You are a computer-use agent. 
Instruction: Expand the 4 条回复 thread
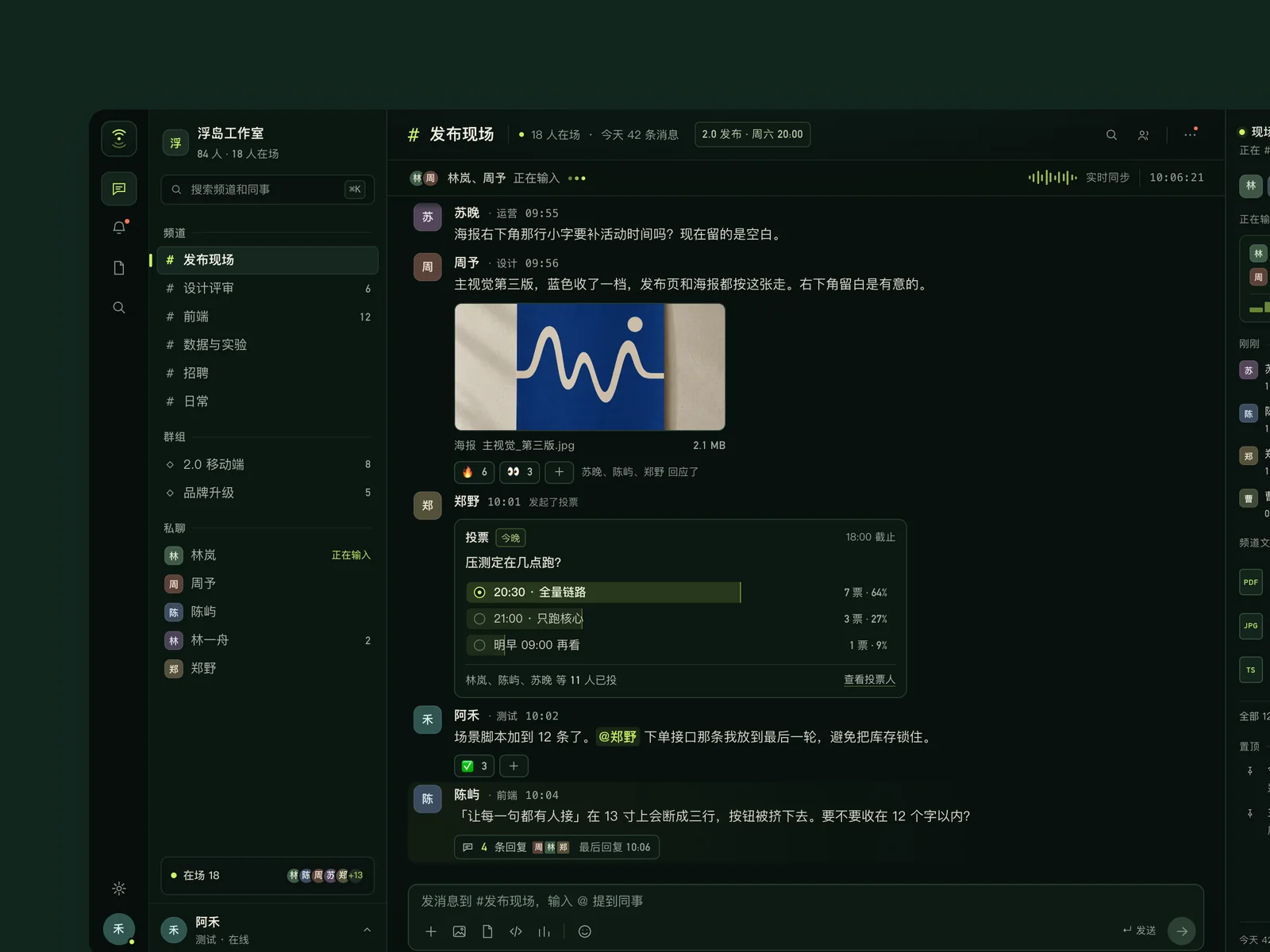pos(556,847)
